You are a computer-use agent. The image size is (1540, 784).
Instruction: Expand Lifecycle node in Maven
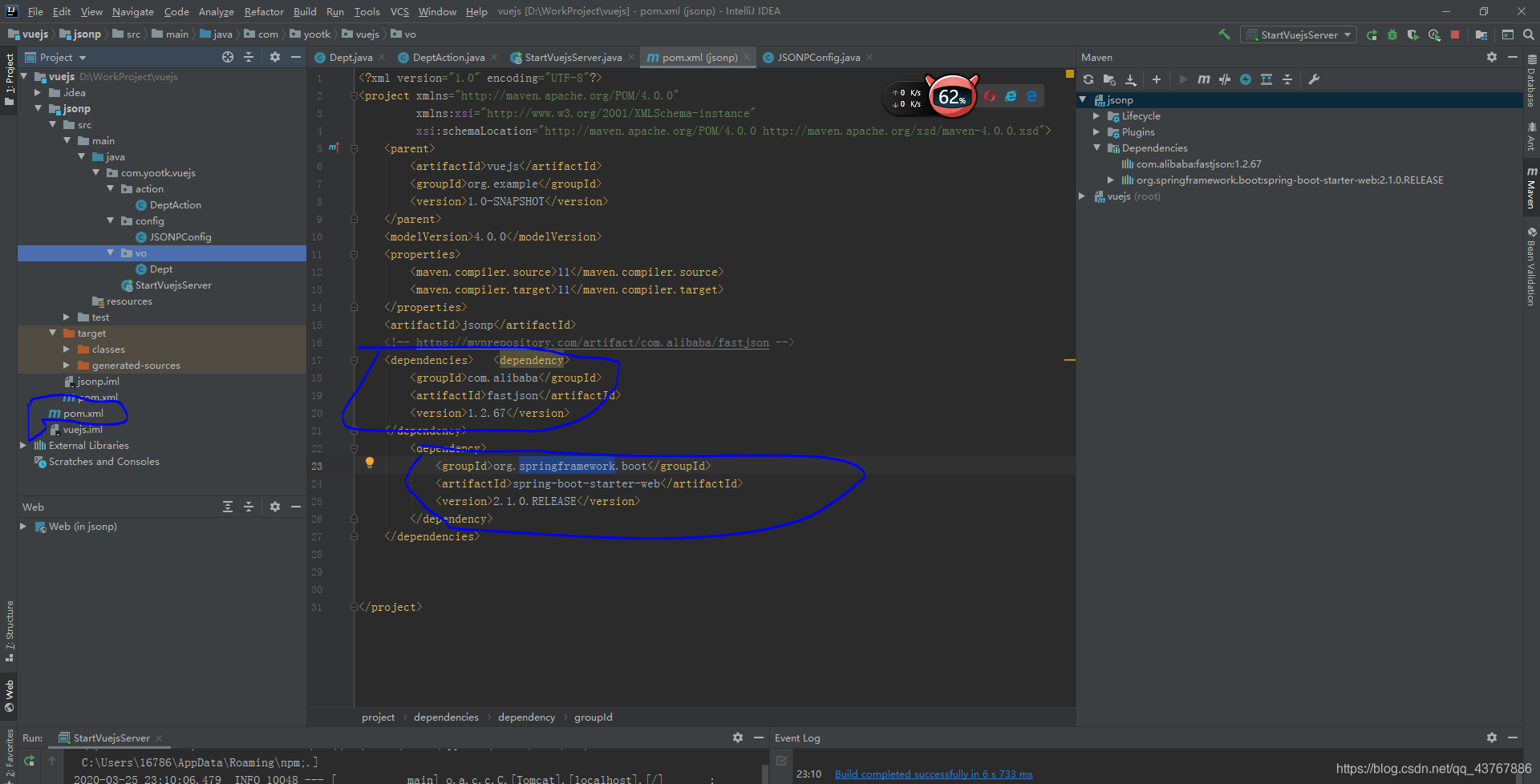1096,116
